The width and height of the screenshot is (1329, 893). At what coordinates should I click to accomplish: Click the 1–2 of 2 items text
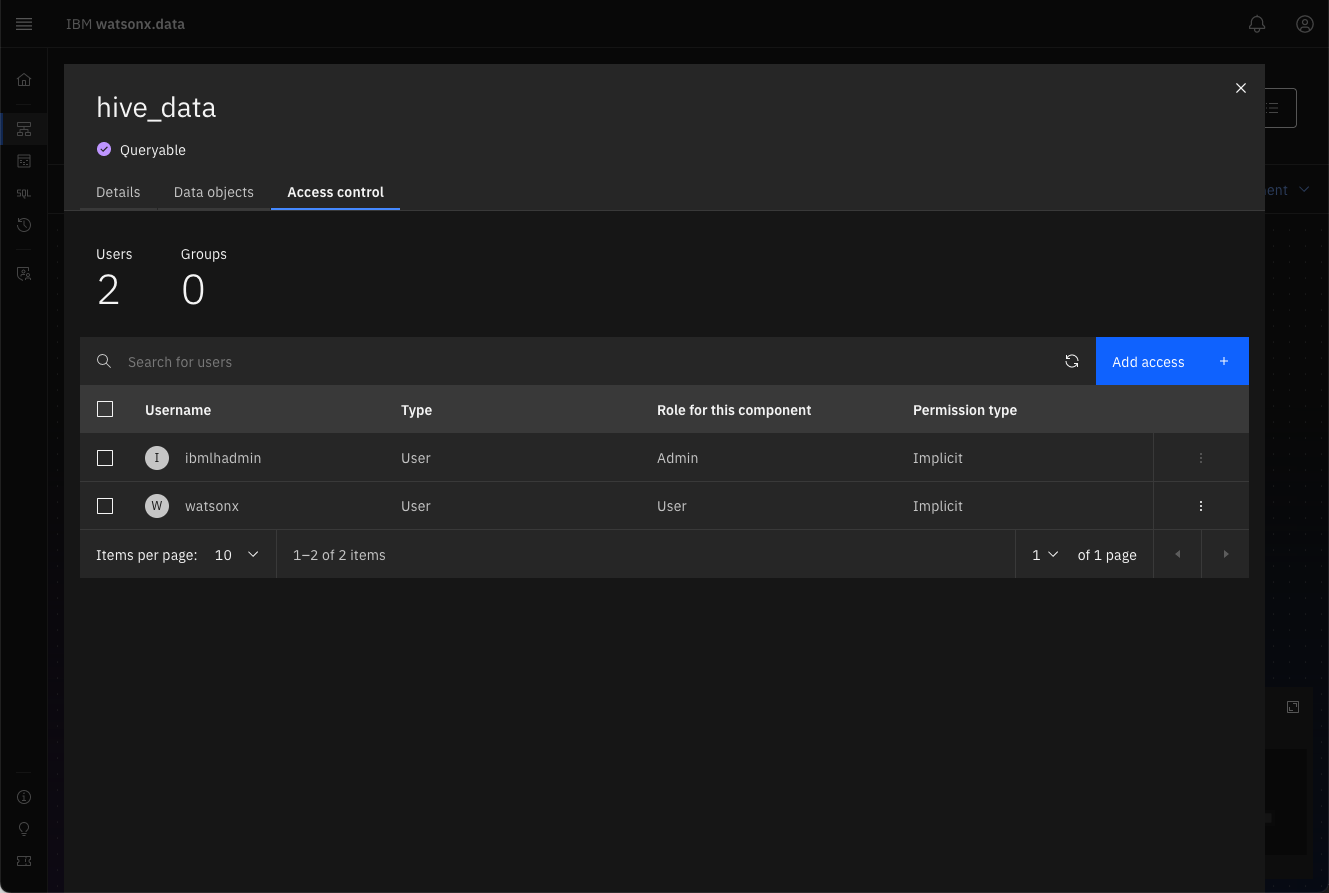tap(339, 555)
